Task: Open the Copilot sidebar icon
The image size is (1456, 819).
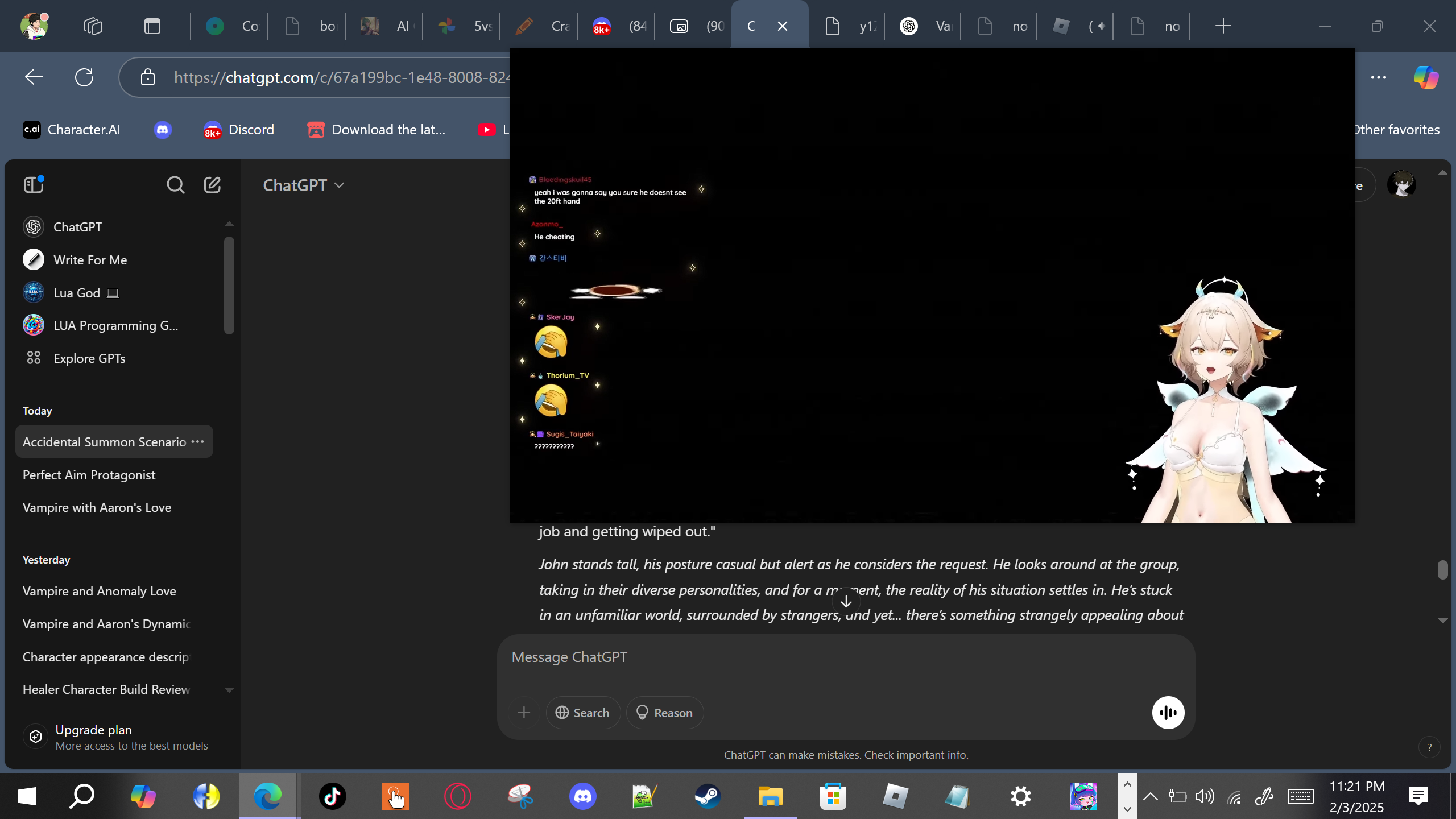Action: click(1426, 77)
